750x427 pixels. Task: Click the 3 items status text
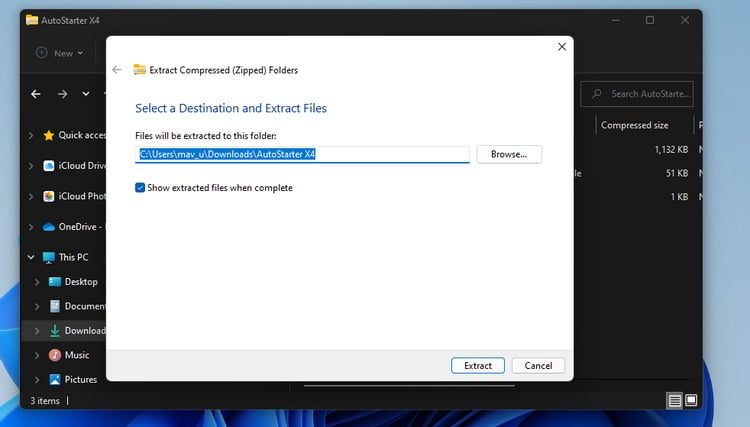pos(45,401)
